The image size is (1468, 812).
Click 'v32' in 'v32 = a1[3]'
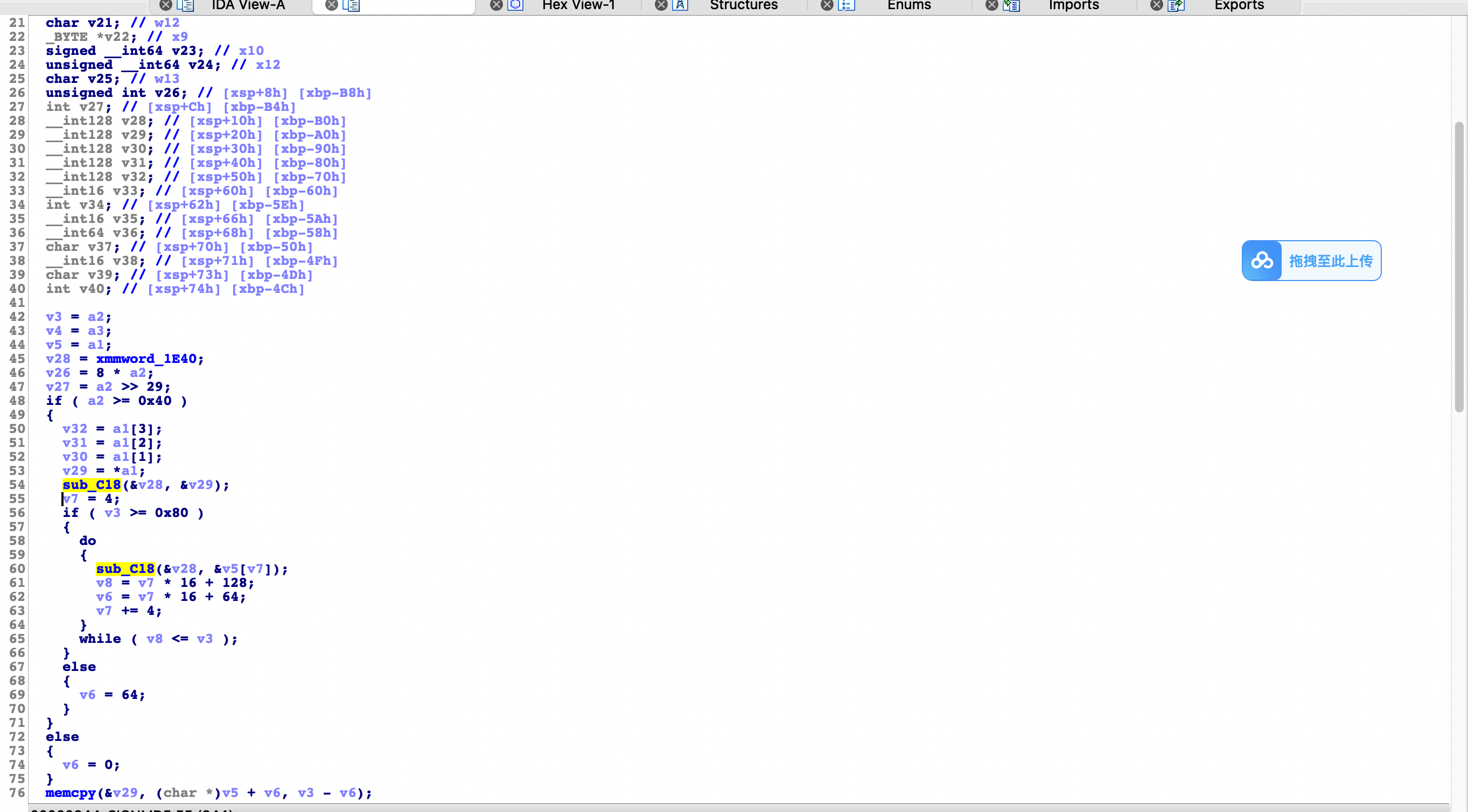tap(75, 429)
